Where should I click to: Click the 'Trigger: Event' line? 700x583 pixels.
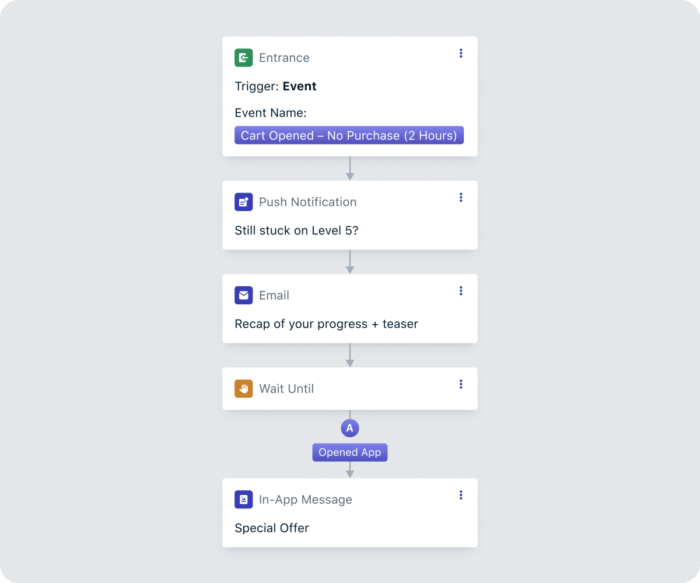[276, 86]
